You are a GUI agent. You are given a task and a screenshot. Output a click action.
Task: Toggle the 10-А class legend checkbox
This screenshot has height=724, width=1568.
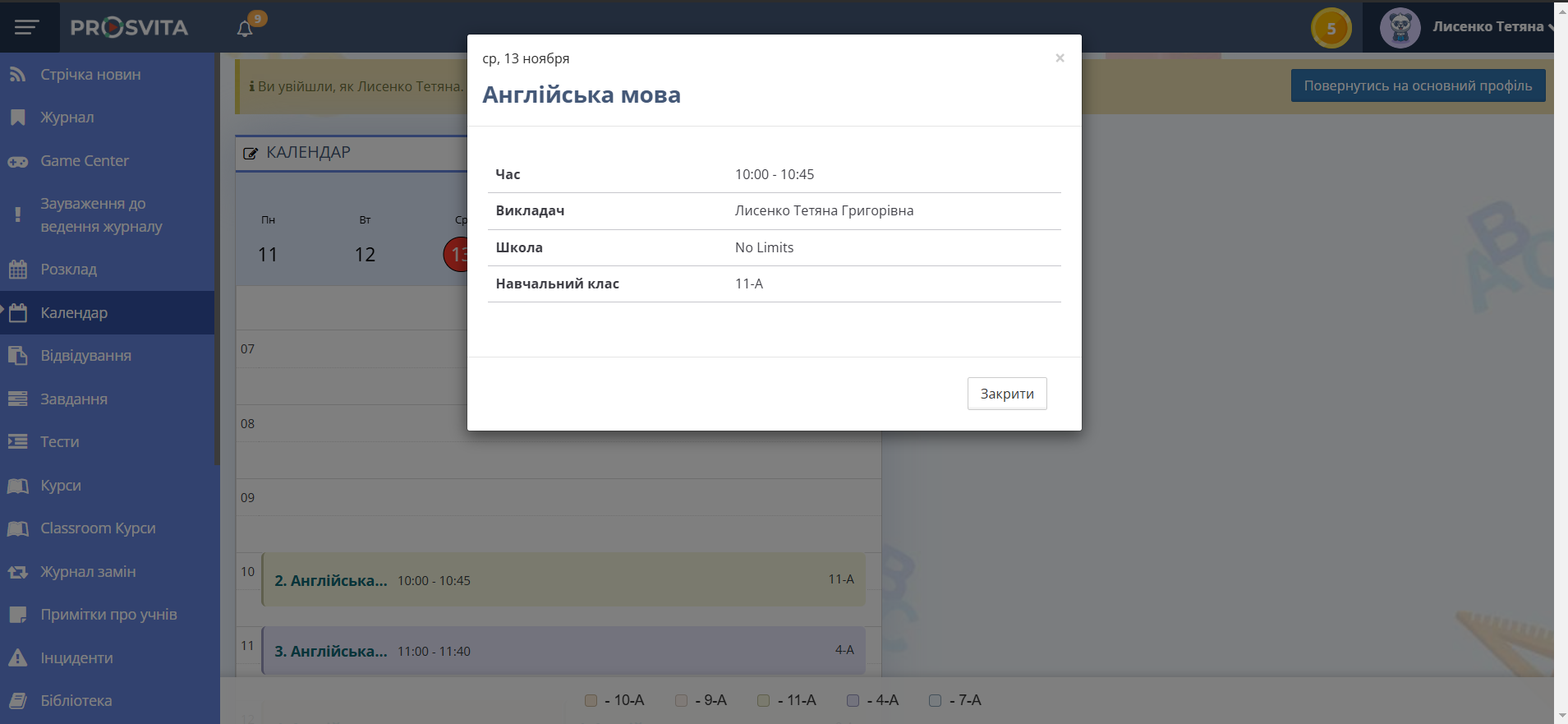coord(591,700)
